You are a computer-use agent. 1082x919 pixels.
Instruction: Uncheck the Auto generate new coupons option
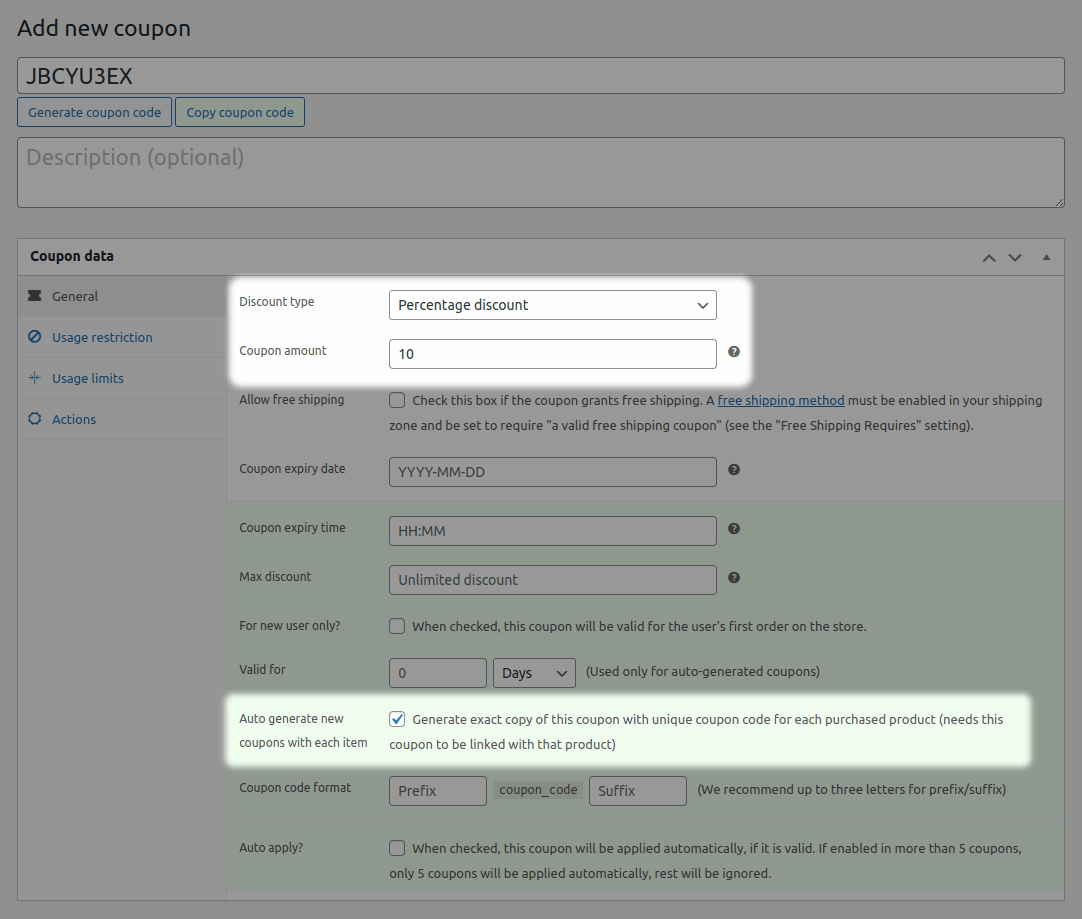(x=397, y=718)
